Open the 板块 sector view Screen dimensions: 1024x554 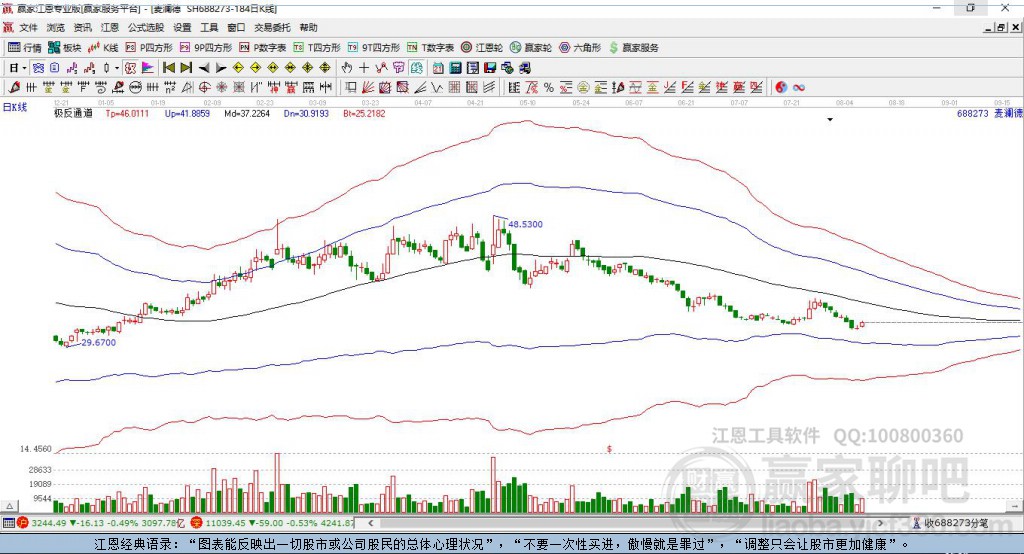(x=65, y=48)
